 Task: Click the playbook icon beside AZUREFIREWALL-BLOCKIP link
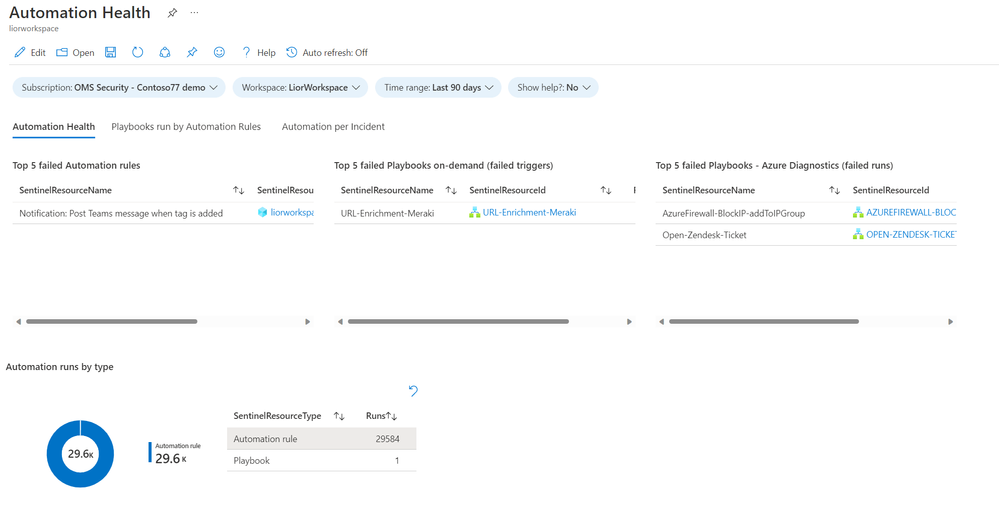click(x=858, y=213)
